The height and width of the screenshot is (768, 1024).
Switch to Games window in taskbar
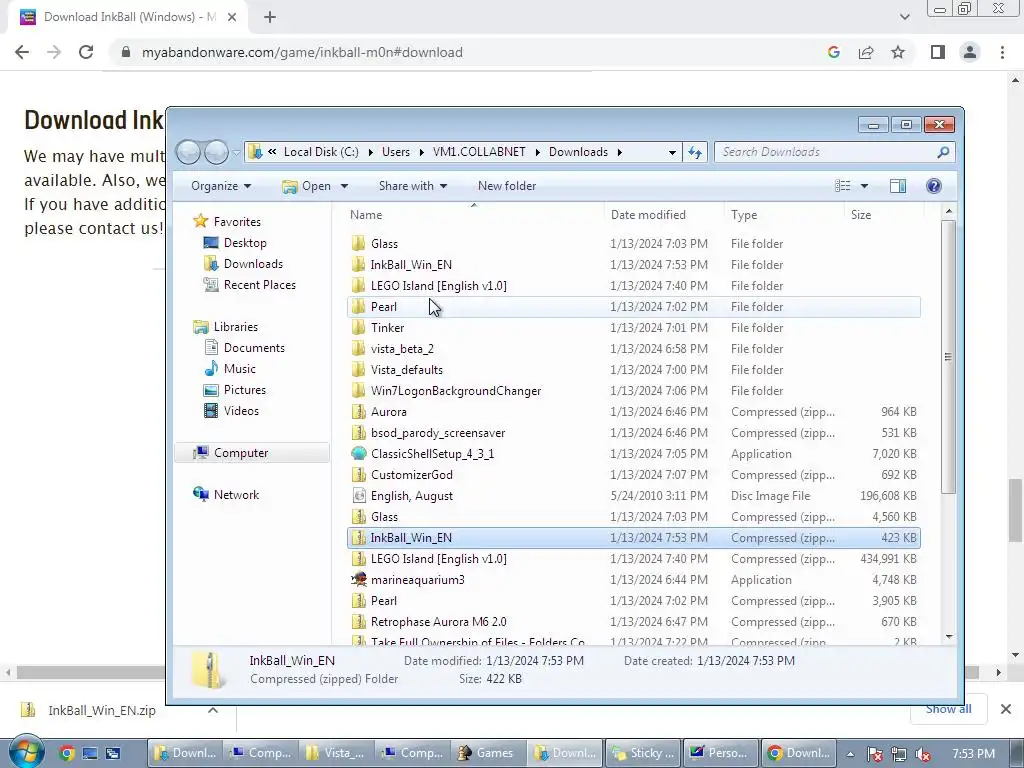(490, 753)
